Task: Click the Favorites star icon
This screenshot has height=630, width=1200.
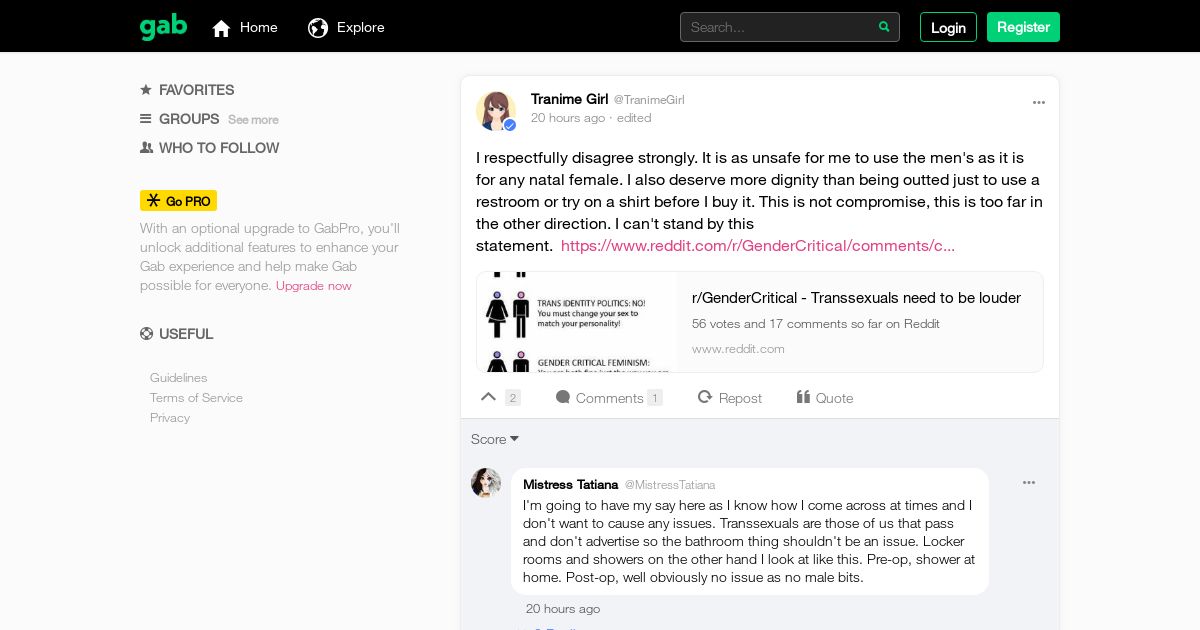Action: [x=146, y=90]
